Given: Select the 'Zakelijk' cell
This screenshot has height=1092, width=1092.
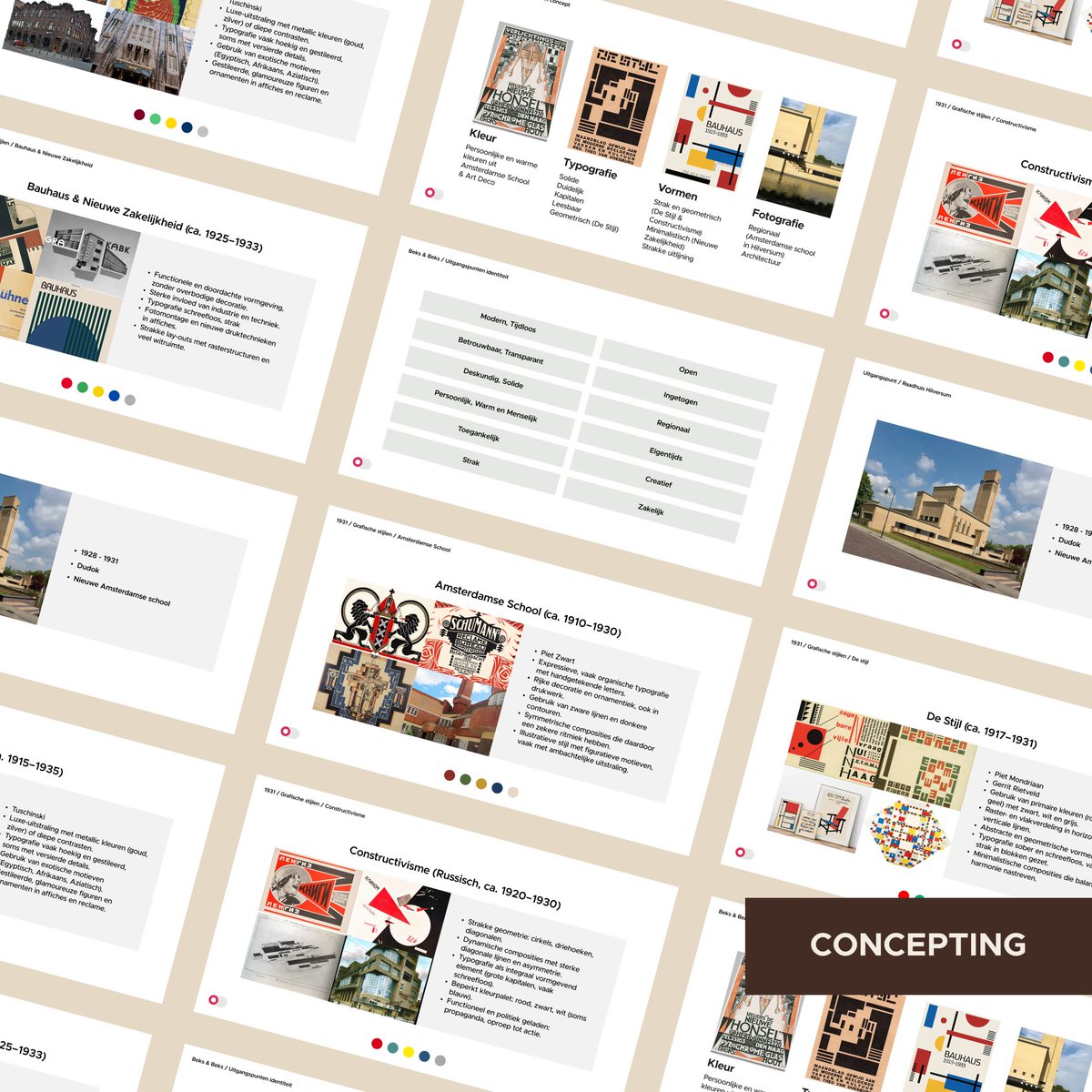Looking at the screenshot, I should [652, 511].
